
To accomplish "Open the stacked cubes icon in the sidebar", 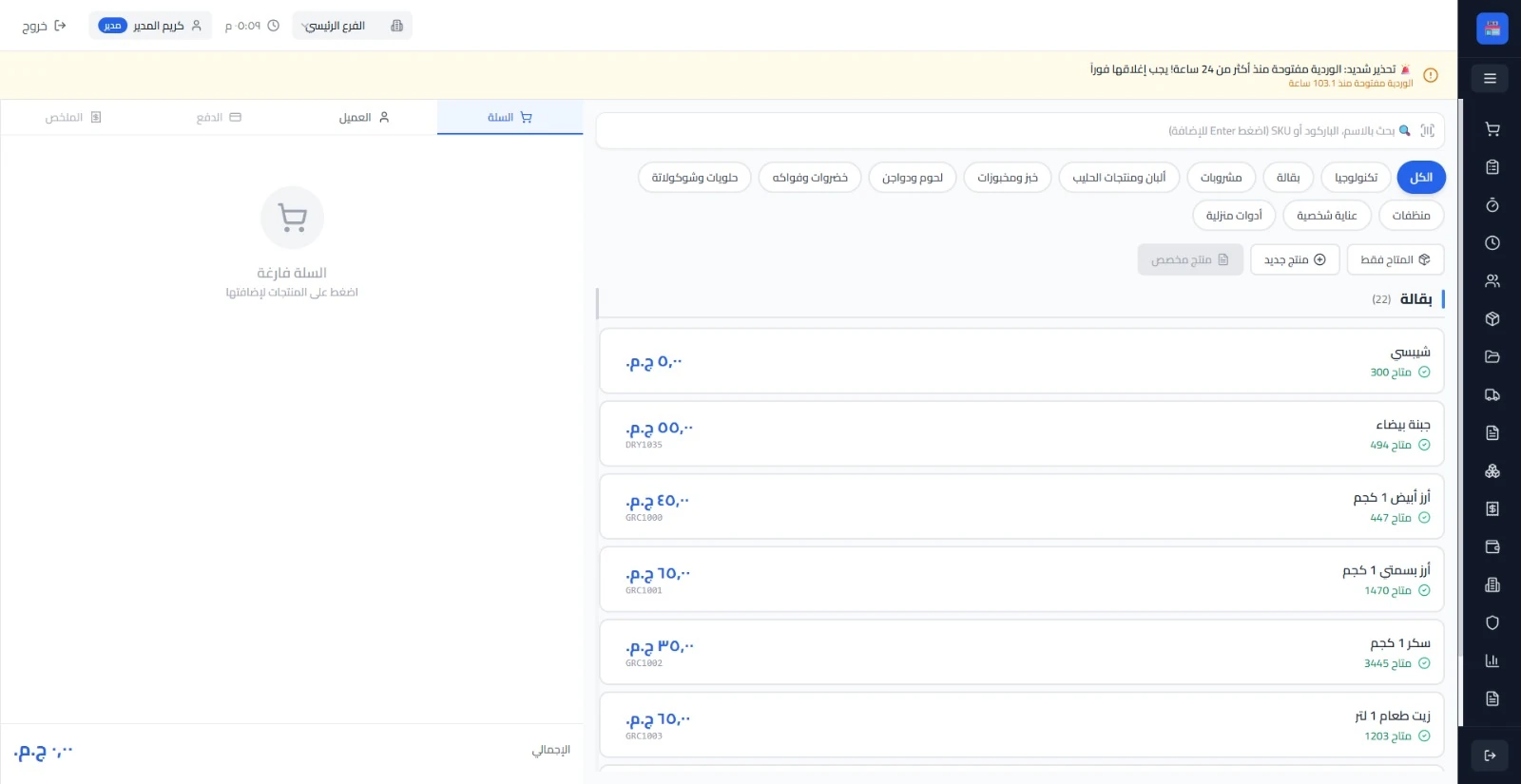I will [x=1492, y=471].
